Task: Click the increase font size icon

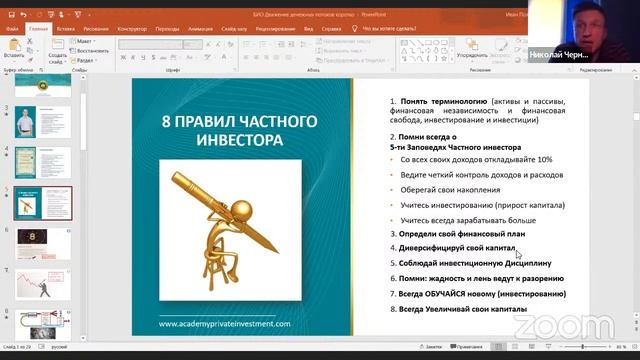Action: [x=209, y=44]
